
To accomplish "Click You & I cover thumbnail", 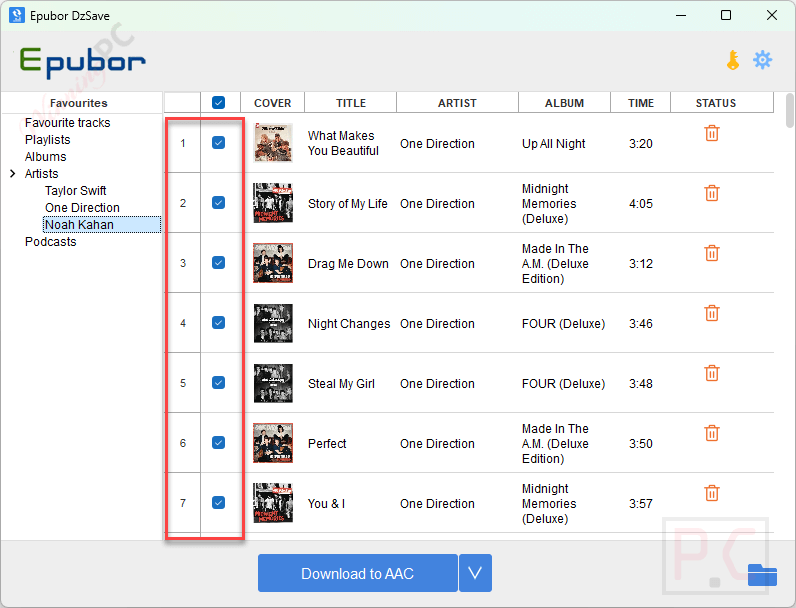I will [273, 502].
